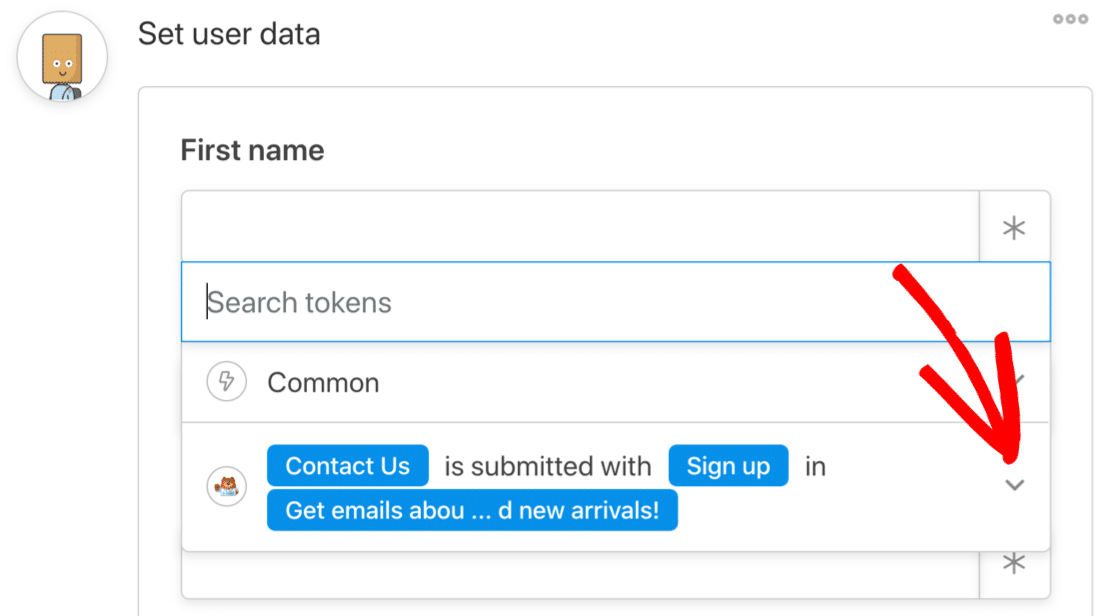Click inside the empty First name input
This screenshot has height=616, width=1116.
(x=580, y=226)
